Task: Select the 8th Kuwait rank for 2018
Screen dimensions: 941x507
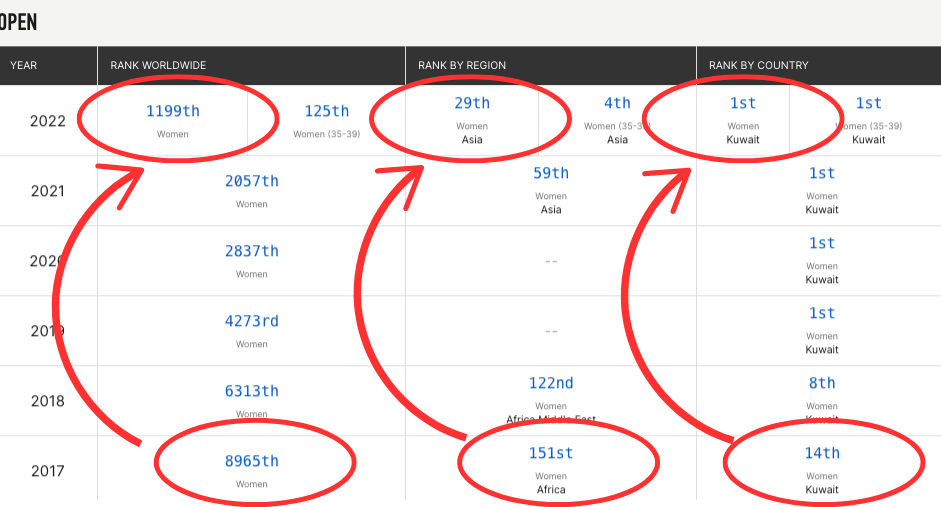Action: coord(822,383)
